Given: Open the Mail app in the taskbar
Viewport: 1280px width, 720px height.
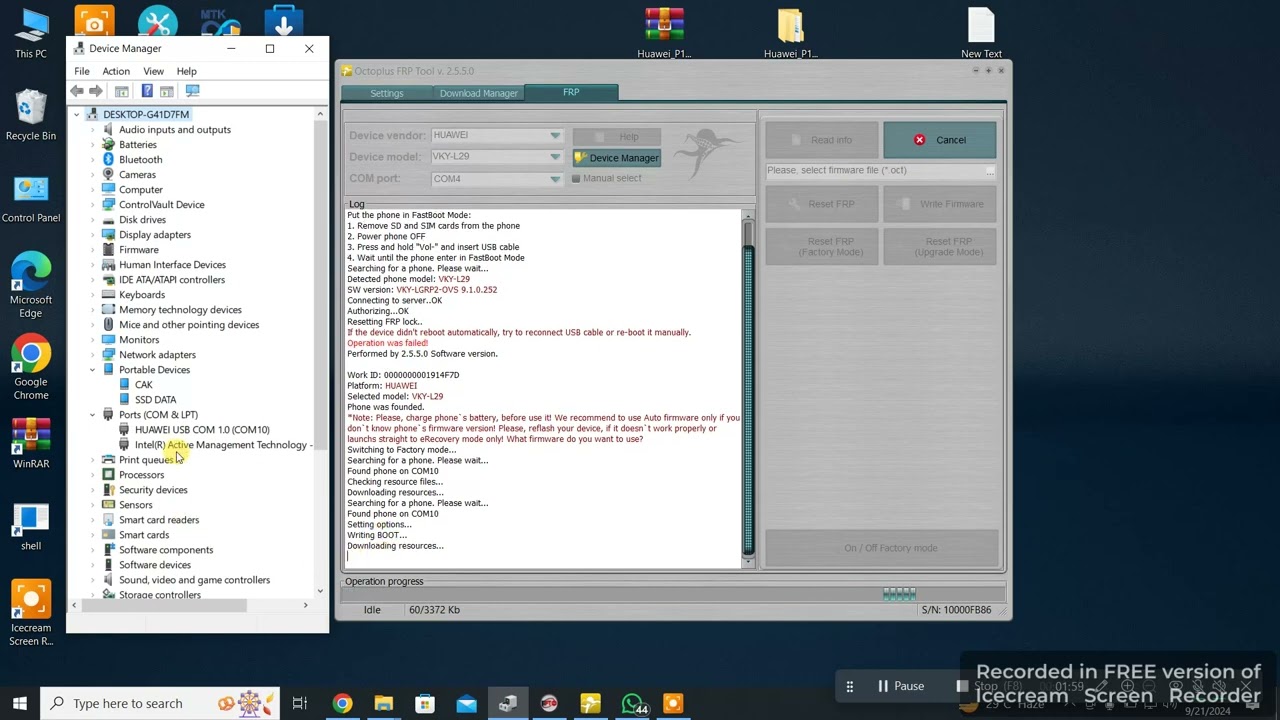Looking at the screenshot, I should (x=466, y=704).
